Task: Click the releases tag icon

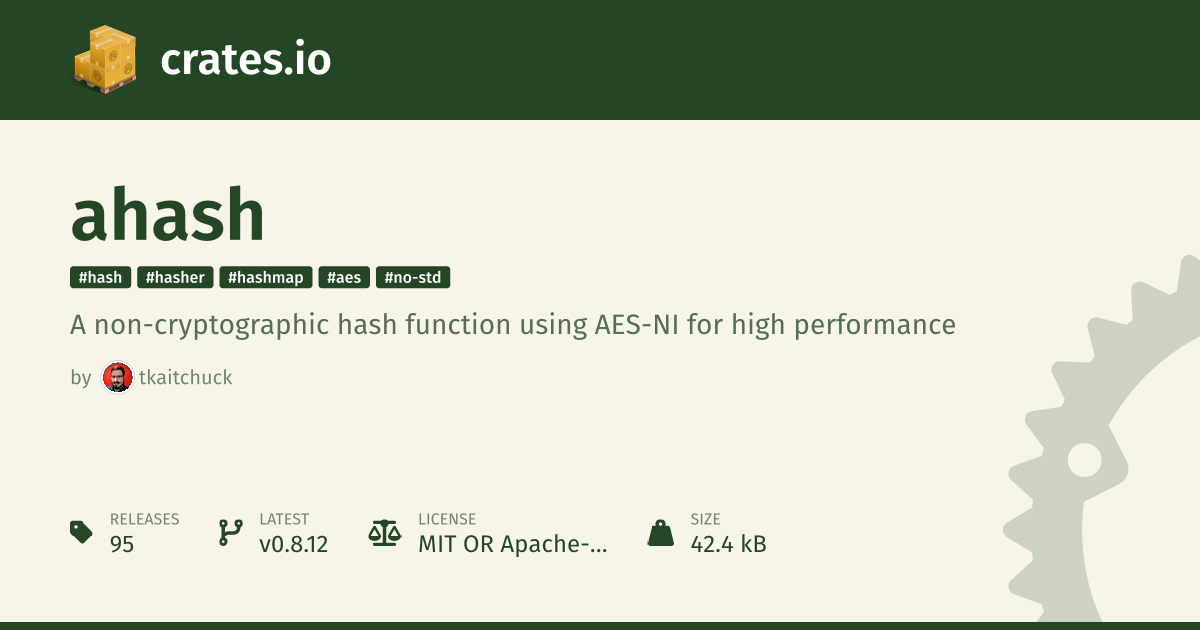Action: click(81, 532)
